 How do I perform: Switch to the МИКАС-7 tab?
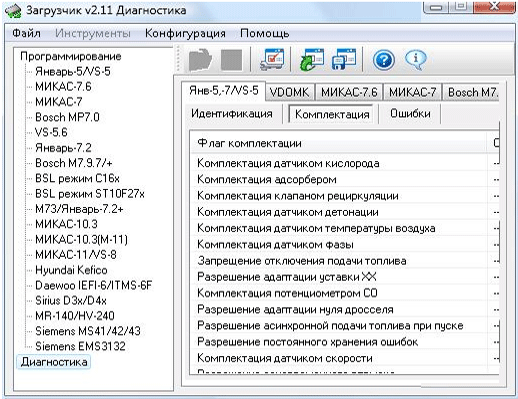click(x=412, y=92)
